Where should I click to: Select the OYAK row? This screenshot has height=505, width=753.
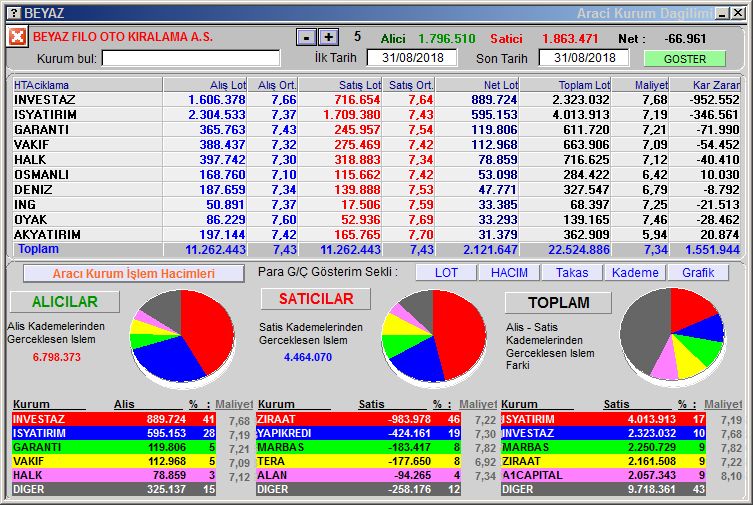pyautogui.click(x=376, y=219)
